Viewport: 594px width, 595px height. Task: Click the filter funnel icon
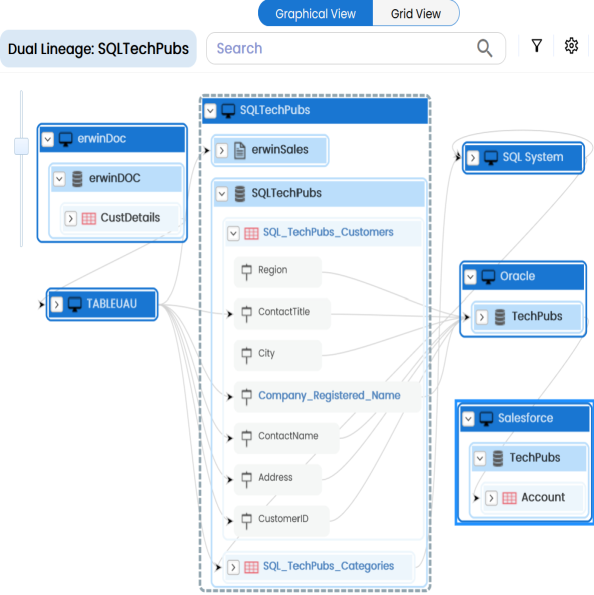(536, 46)
